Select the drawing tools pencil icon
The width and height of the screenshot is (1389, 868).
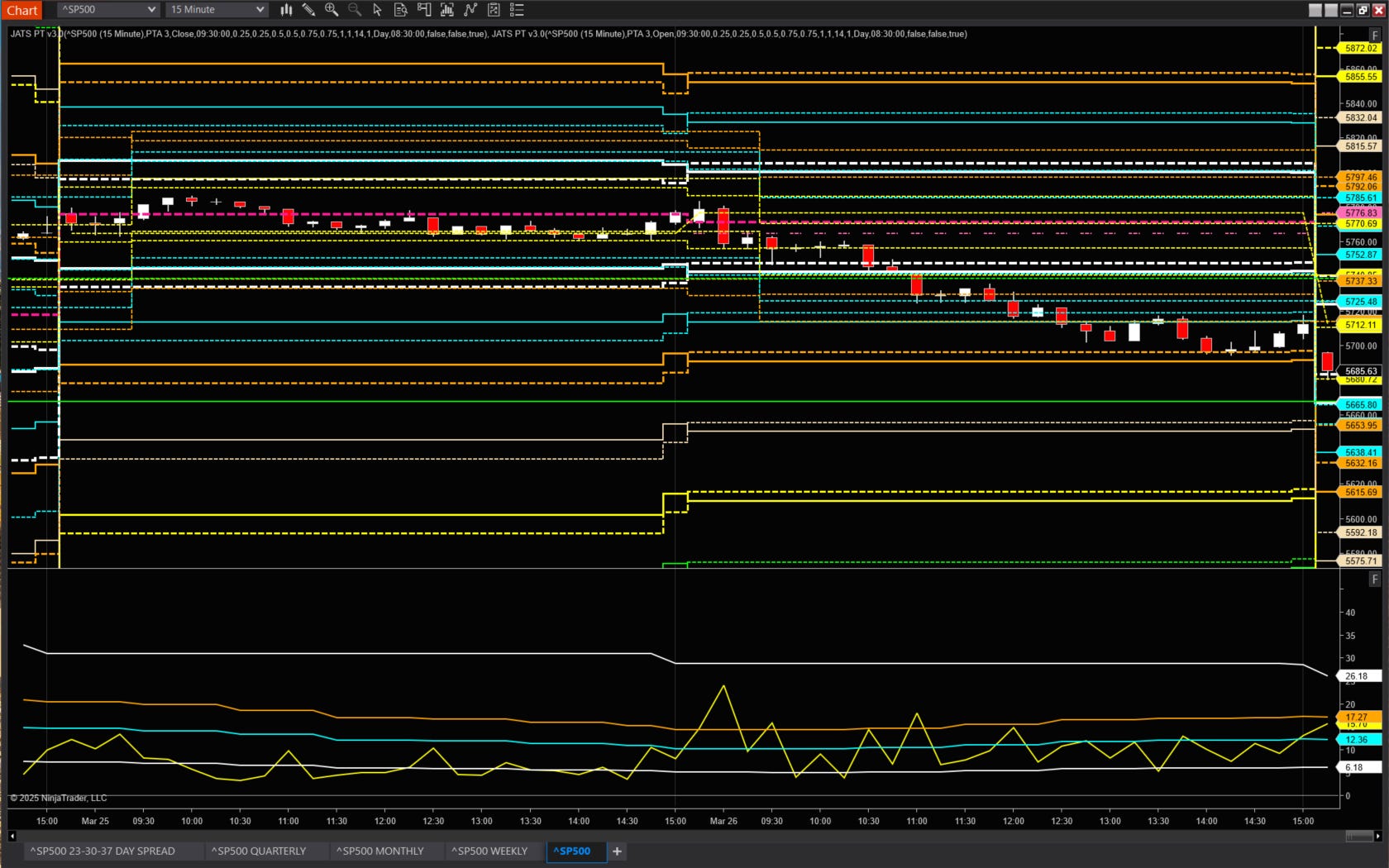[x=309, y=9]
